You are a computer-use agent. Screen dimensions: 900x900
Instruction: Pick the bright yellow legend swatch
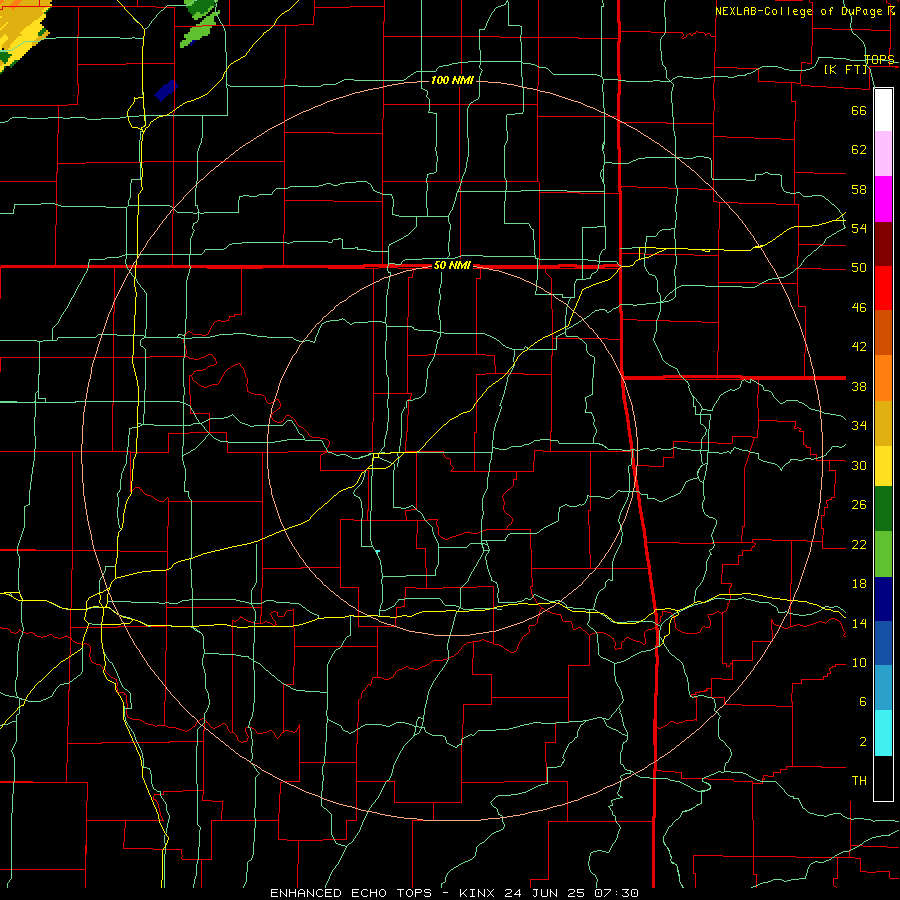[x=883, y=466]
